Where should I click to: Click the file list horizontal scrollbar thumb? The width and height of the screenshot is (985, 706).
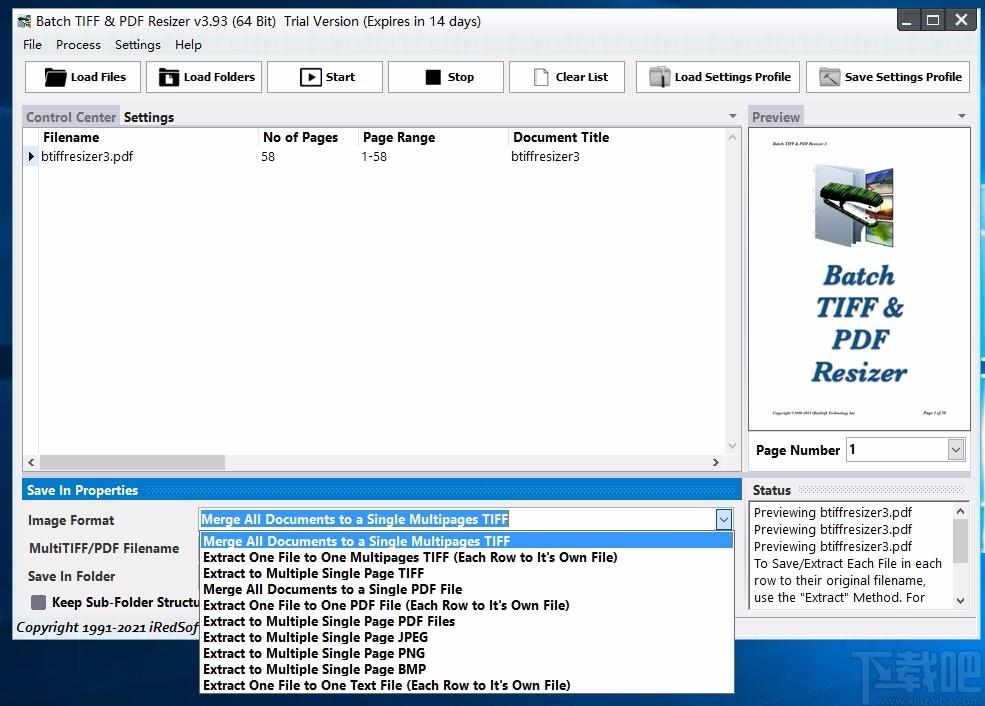pyautogui.click(x=133, y=462)
